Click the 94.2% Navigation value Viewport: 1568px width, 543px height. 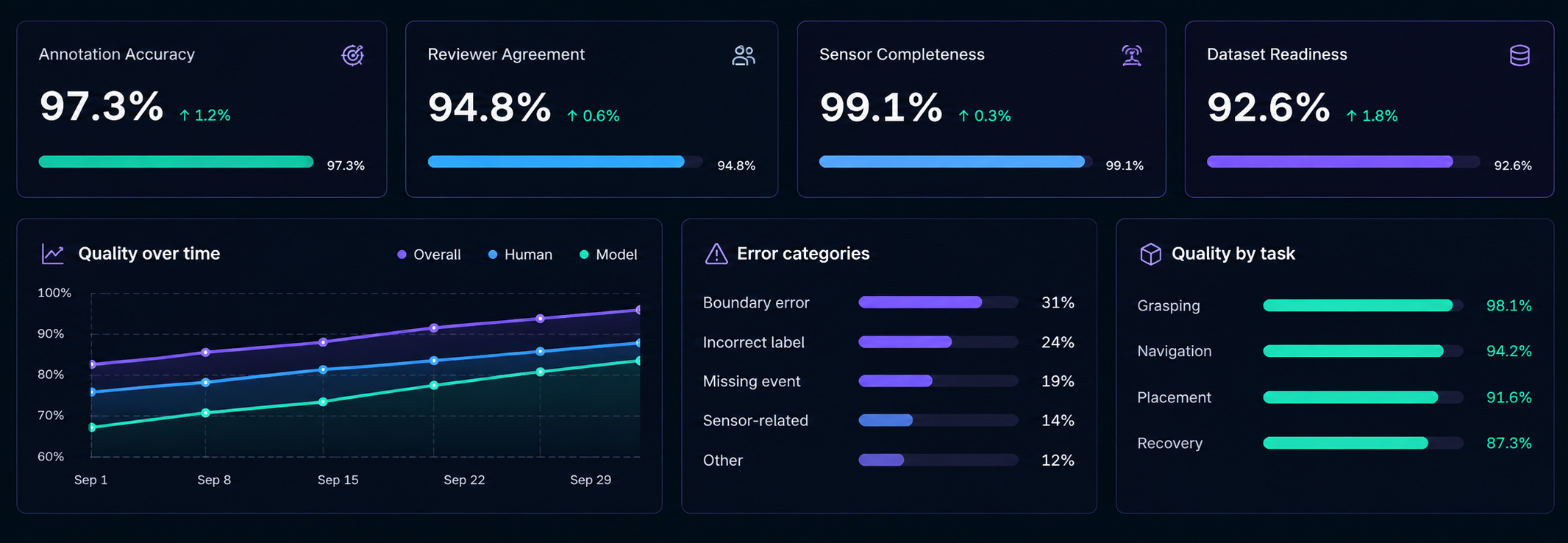pyautogui.click(x=1509, y=351)
